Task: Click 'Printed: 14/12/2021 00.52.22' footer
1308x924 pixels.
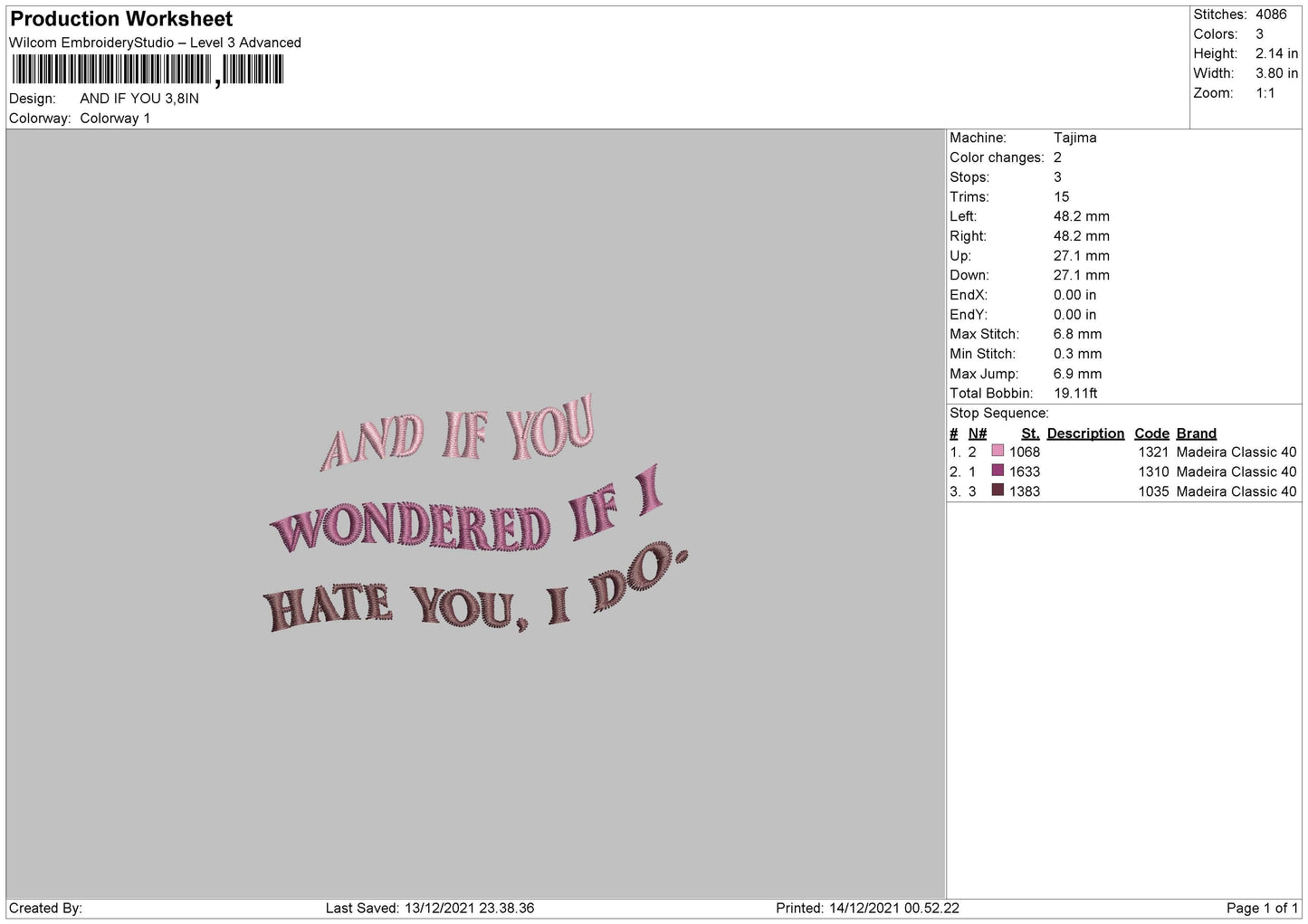Action: pyautogui.click(x=867, y=908)
